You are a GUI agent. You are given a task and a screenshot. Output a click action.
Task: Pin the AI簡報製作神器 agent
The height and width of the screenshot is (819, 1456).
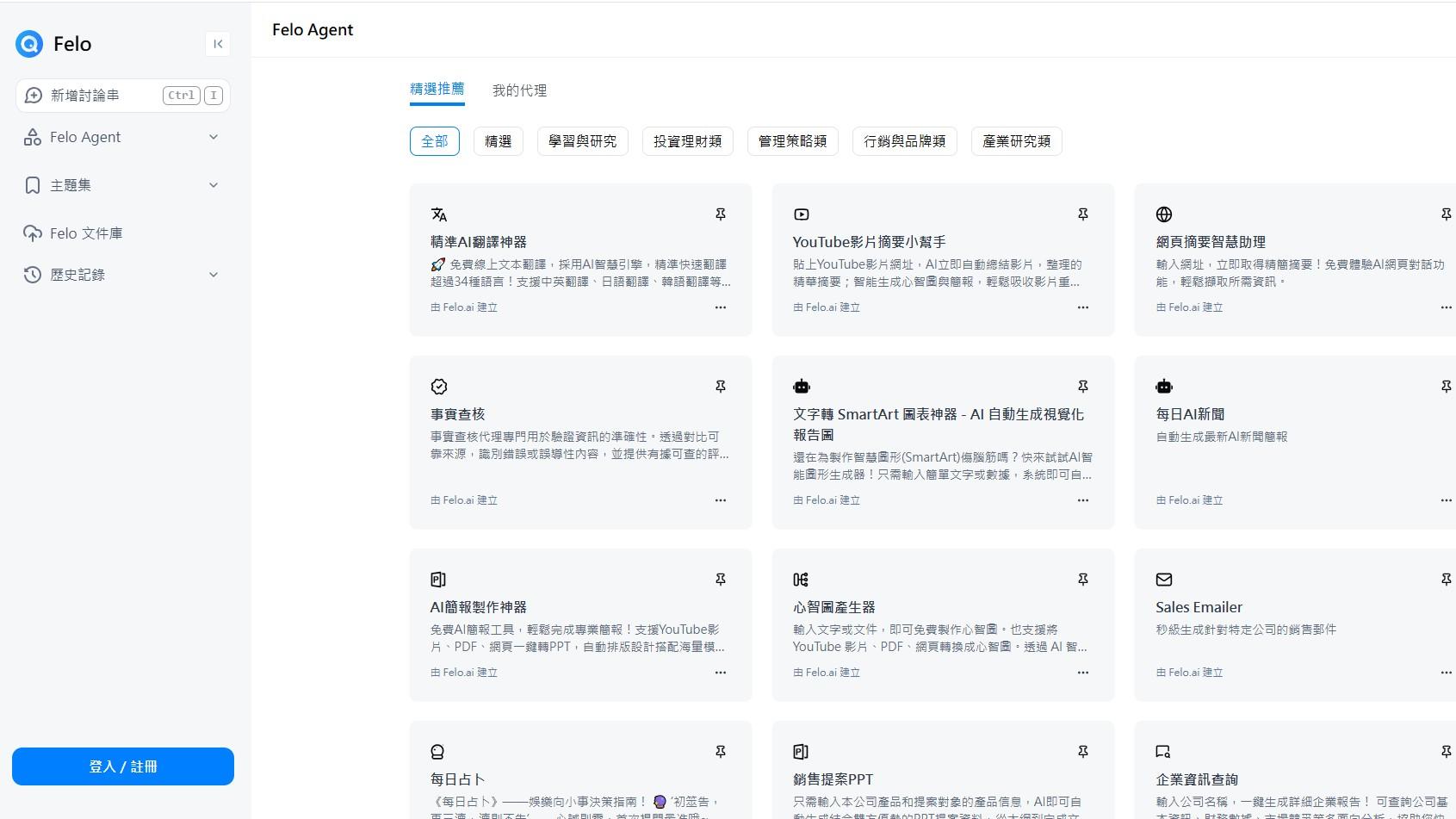pos(721,580)
